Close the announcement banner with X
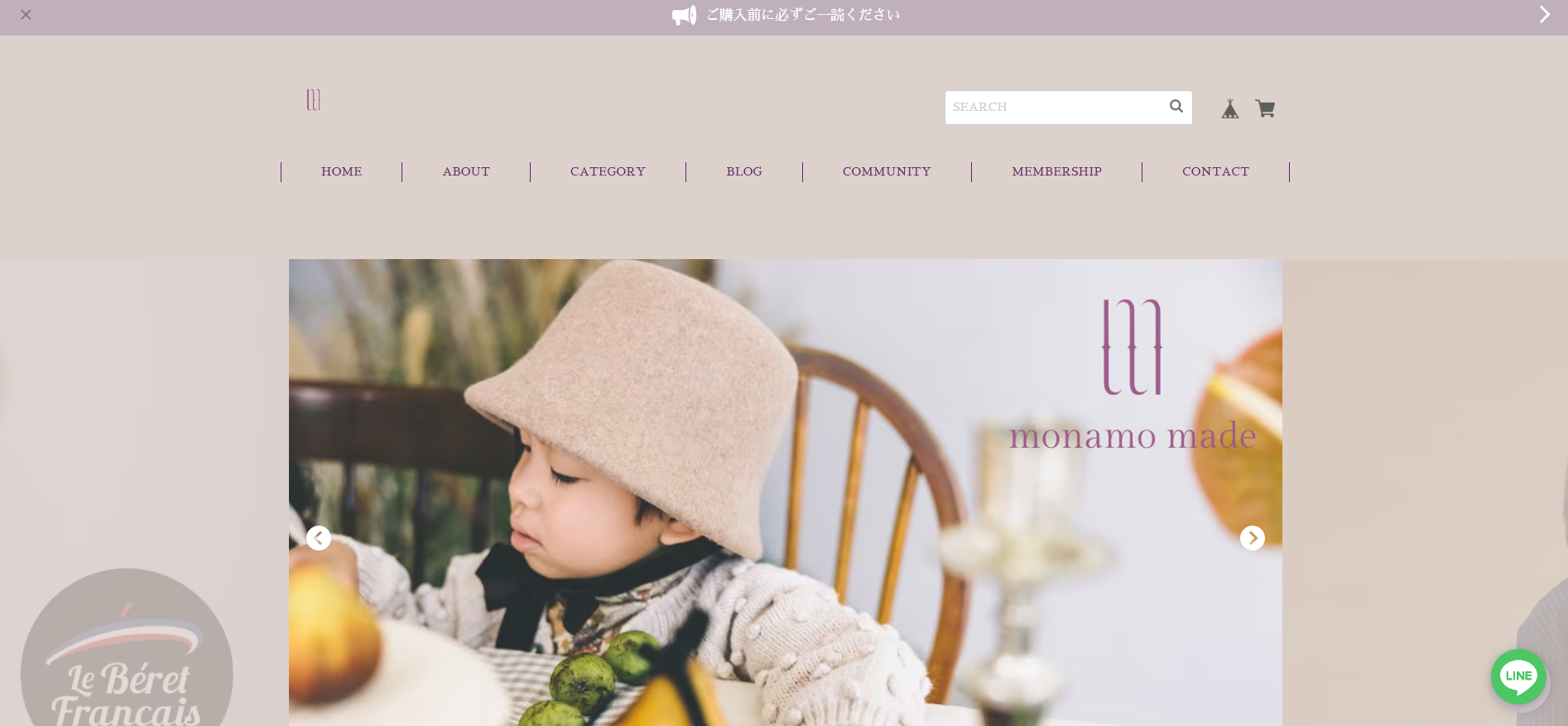The image size is (1568, 726). click(26, 14)
